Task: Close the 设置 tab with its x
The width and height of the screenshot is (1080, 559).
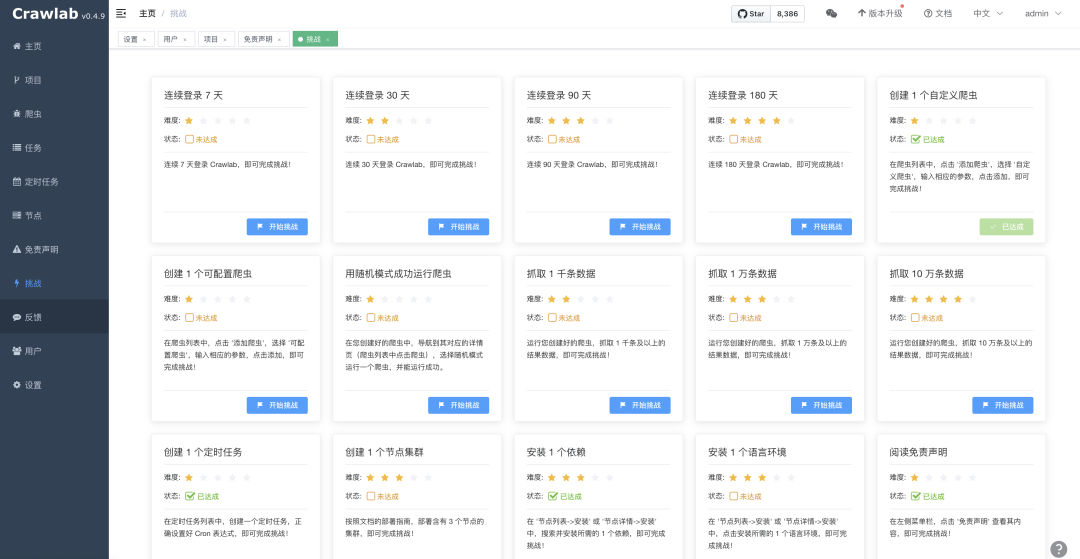Action: point(144,40)
